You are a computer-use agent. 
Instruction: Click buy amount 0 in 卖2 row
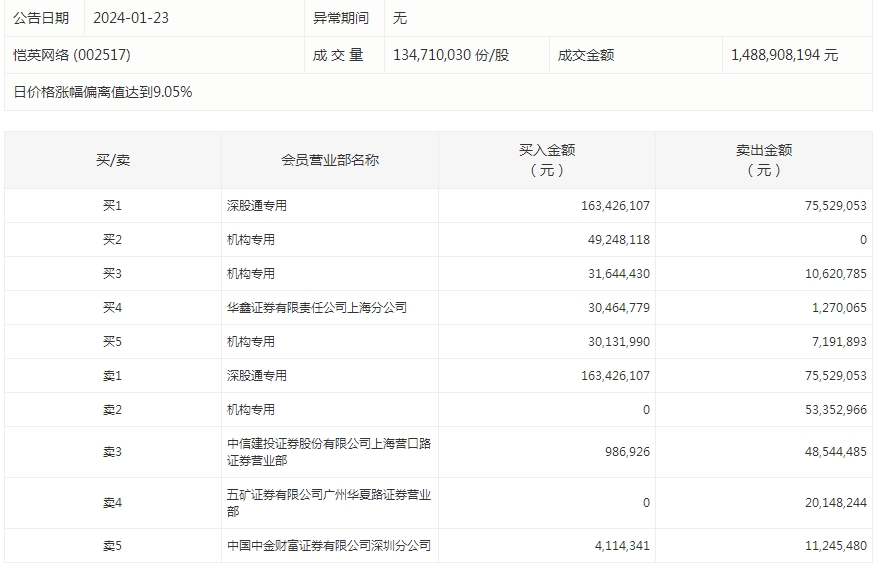pyautogui.click(x=646, y=410)
